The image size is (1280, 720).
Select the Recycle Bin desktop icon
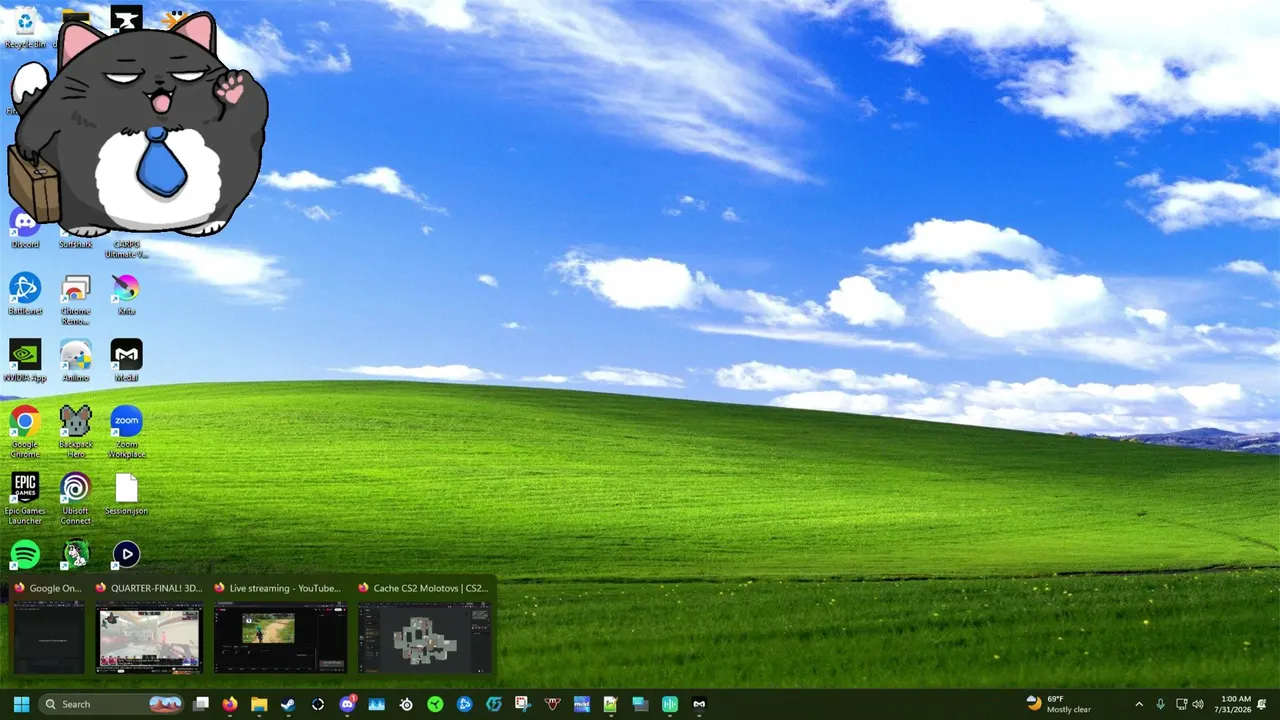[25, 28]
